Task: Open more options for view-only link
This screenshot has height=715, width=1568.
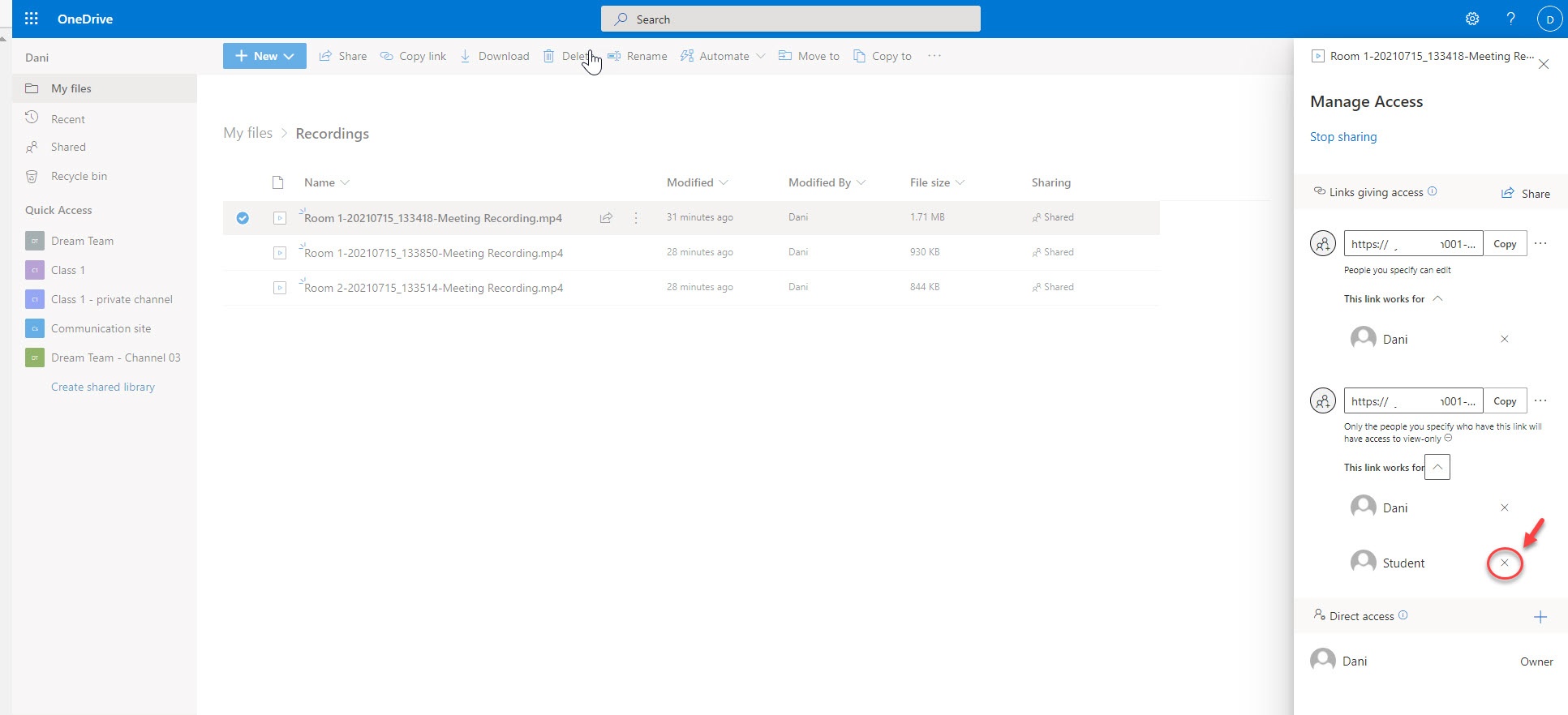Action: tap(1540, 400)
